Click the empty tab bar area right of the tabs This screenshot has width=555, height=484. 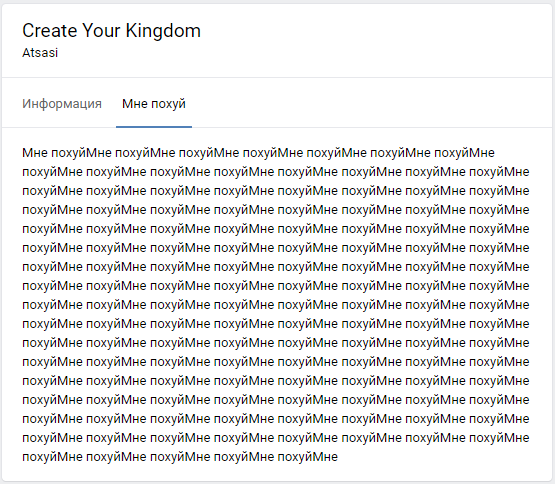pos(372,103)
